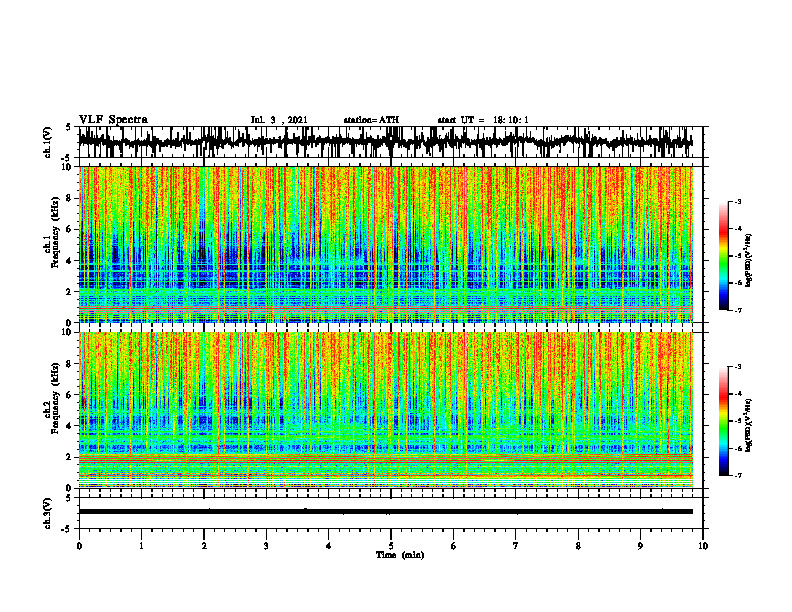
Task: Click the ch.1 colorbar label 'log(PSD)(V²/Hz)'
Action: point(749,260)
